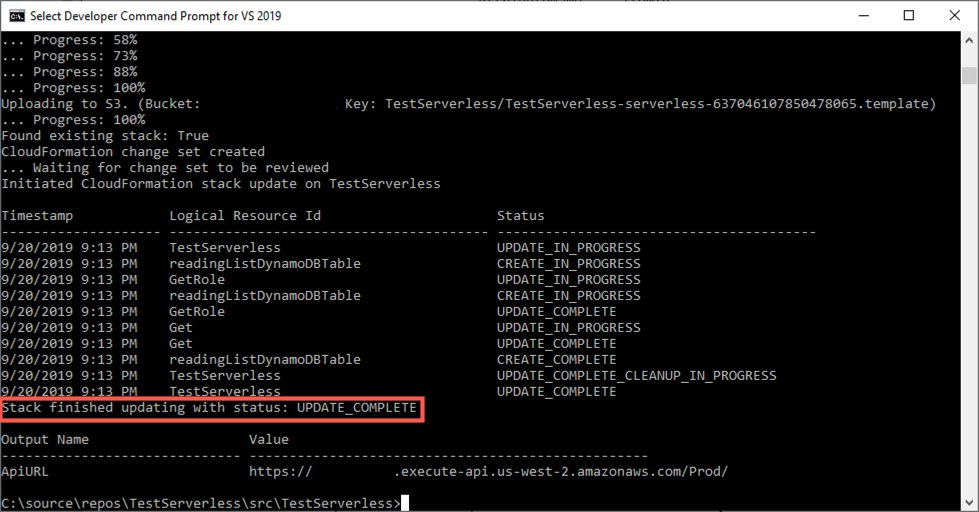Click 'Get' resource with UPDATE_IN_PROGRESS status

181,328
